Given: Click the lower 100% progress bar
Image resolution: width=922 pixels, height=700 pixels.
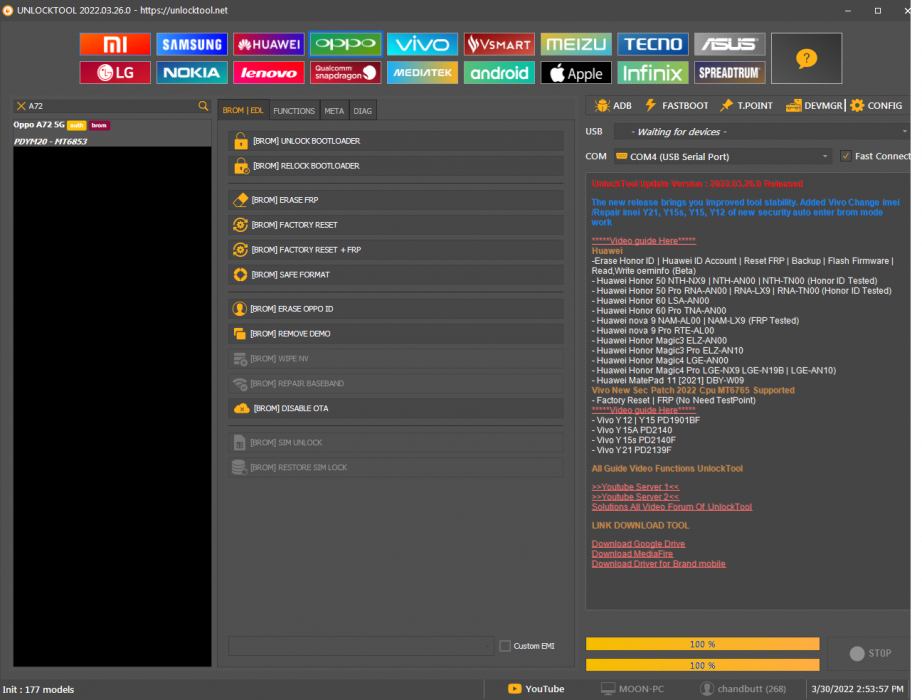Looking at the screenshot, I should 702,665.
